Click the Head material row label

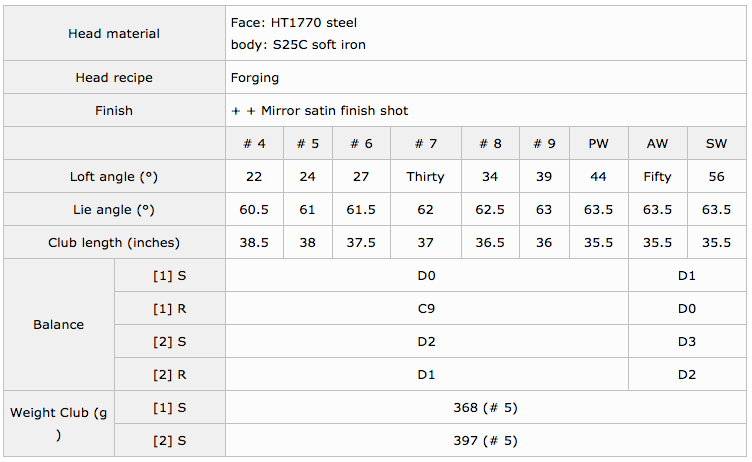pos(114,33)
